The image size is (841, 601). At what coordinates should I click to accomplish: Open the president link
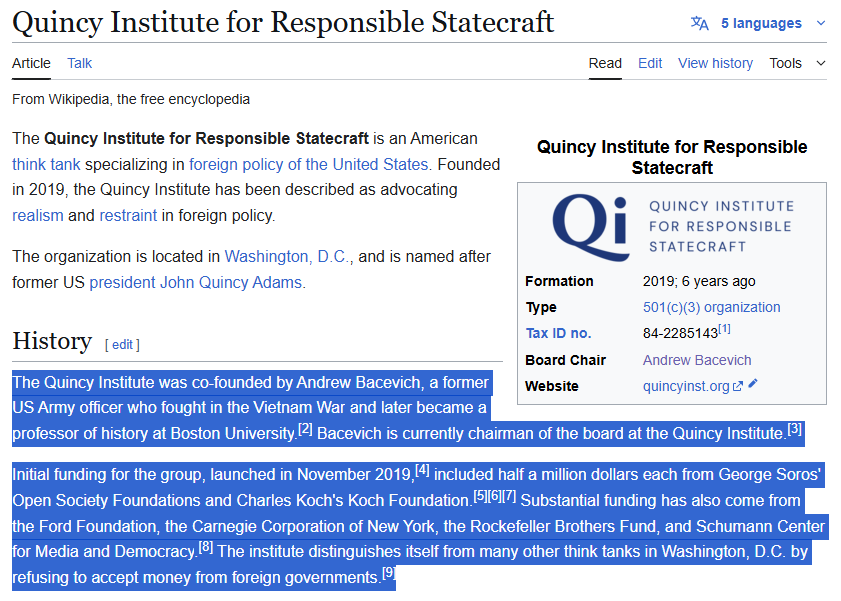click(122, 282)
